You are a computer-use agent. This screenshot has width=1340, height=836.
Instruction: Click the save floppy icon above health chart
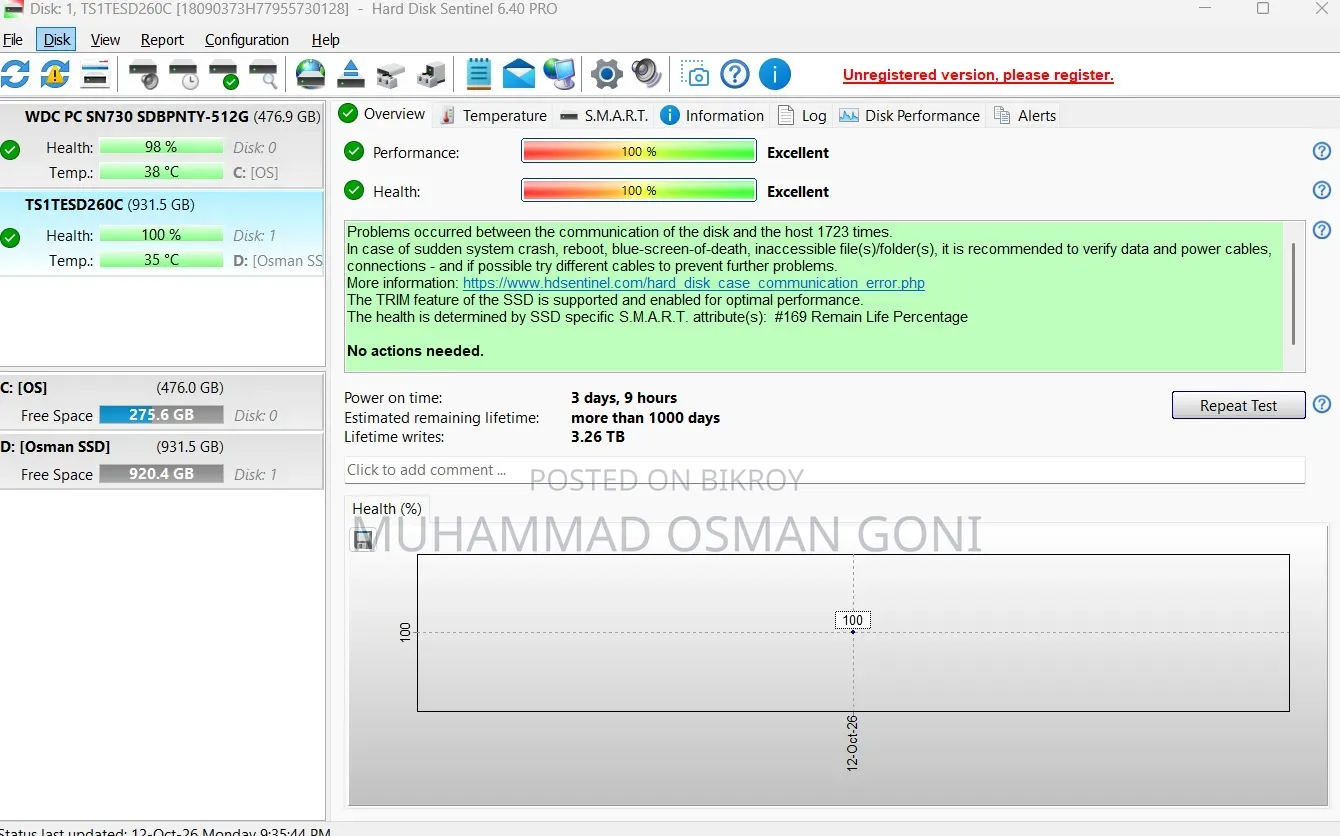coord(362,540)
